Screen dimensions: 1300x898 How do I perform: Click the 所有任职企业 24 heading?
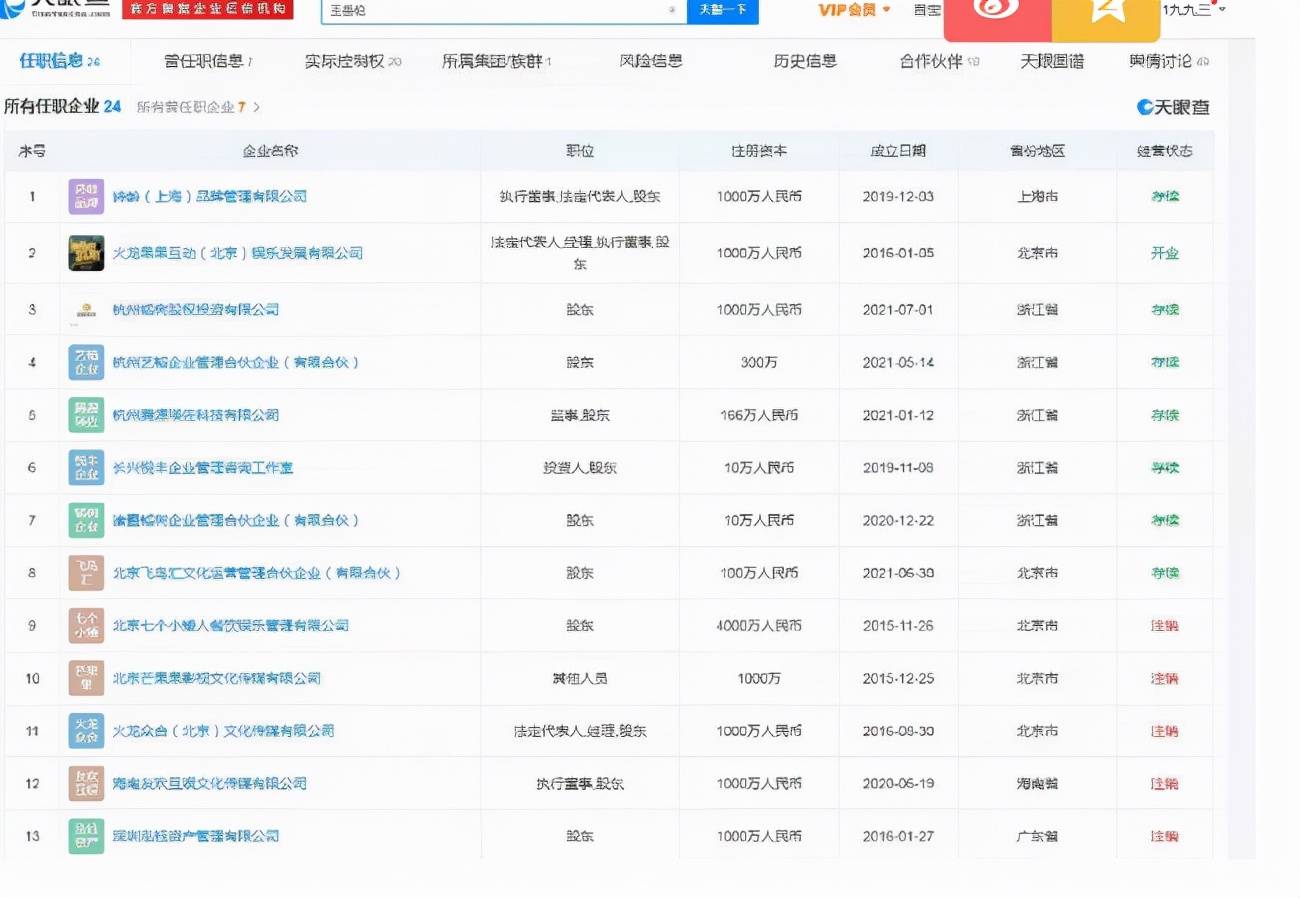pyautogui.click(x=62, y=106)
